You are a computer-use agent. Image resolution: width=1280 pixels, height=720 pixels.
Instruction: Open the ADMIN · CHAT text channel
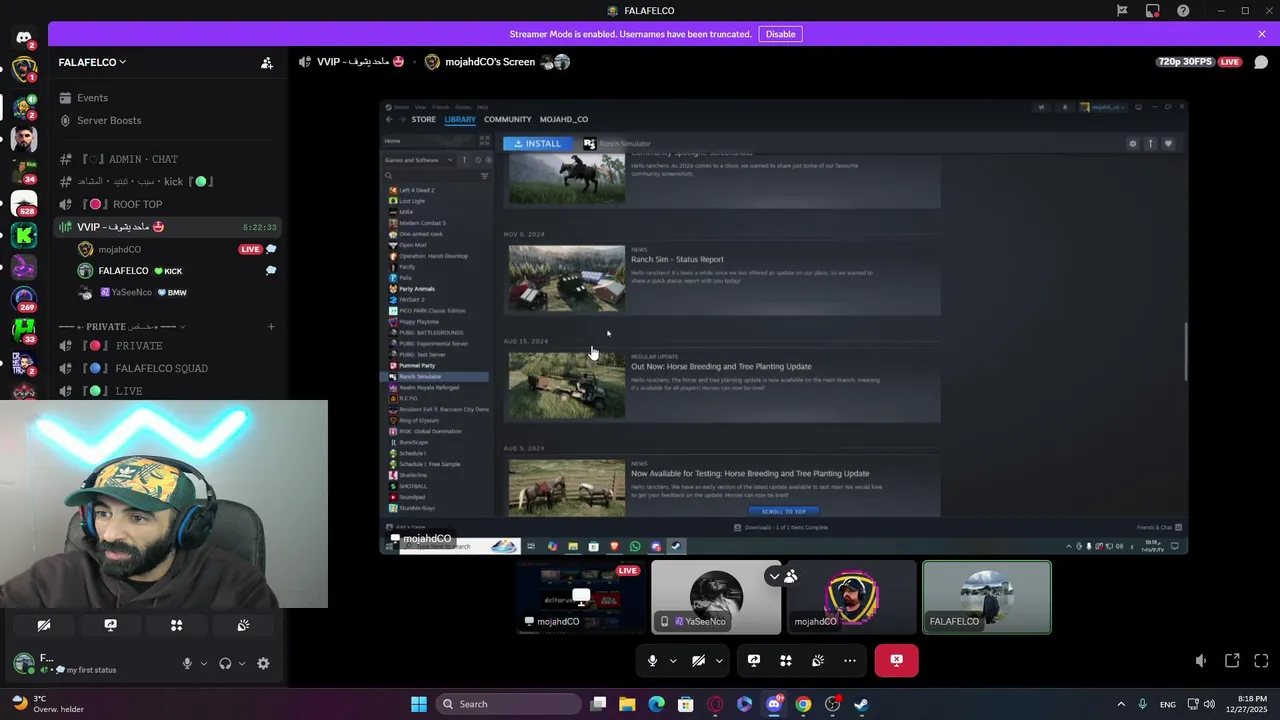[167, 159]
